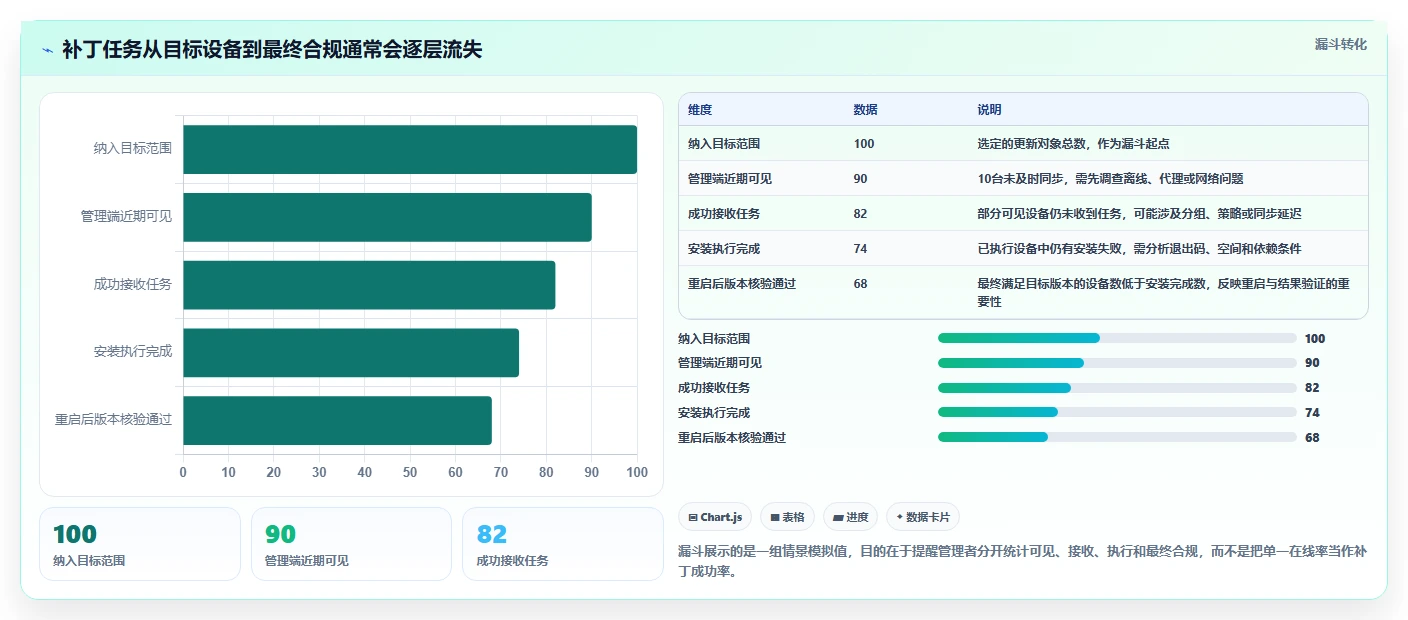This screenshot has height=620, width=1408.
Task: Click the 重启后版本核验通过 progress bar showing 68
Action: 1117,437
